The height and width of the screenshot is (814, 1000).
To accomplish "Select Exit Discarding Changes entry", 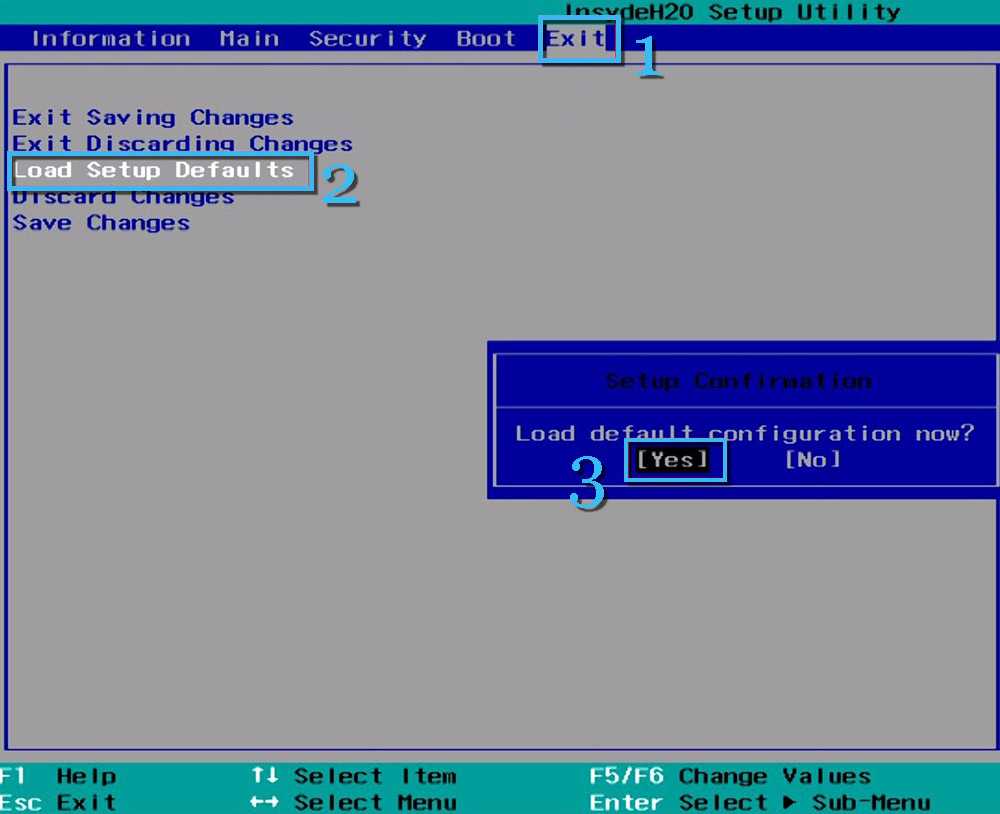I will 182,144.
